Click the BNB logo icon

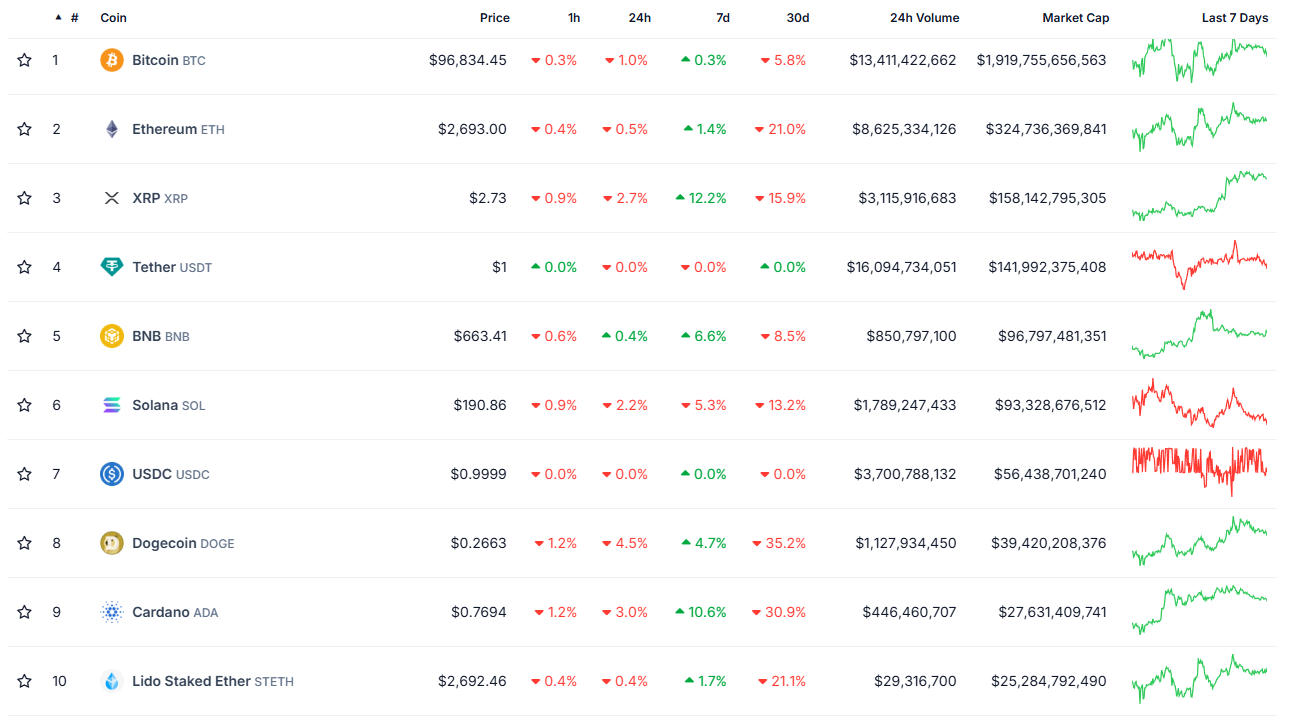click(112, 336)
